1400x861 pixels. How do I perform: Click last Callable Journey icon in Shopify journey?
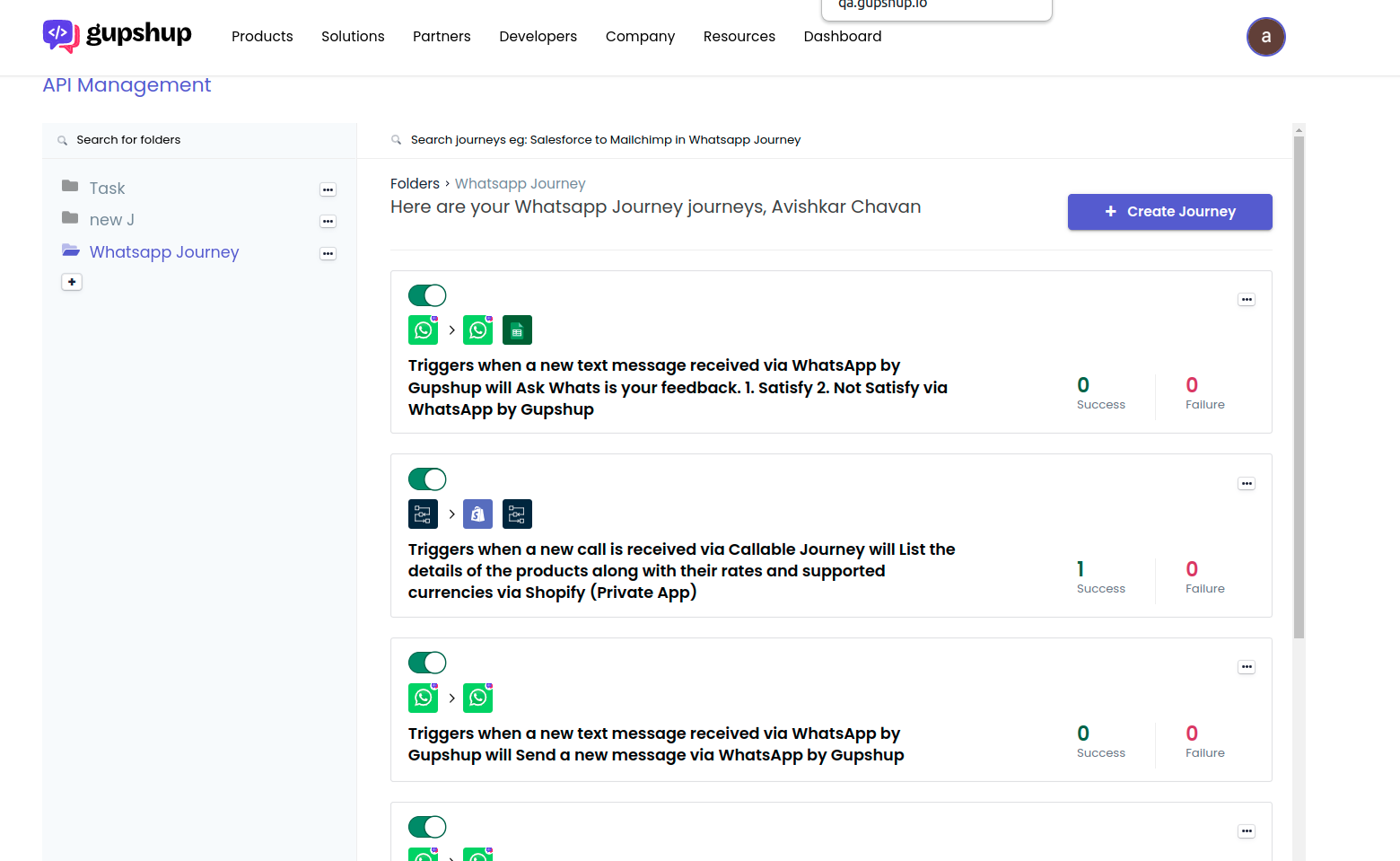pyautogui.click(x=517, y=514)
